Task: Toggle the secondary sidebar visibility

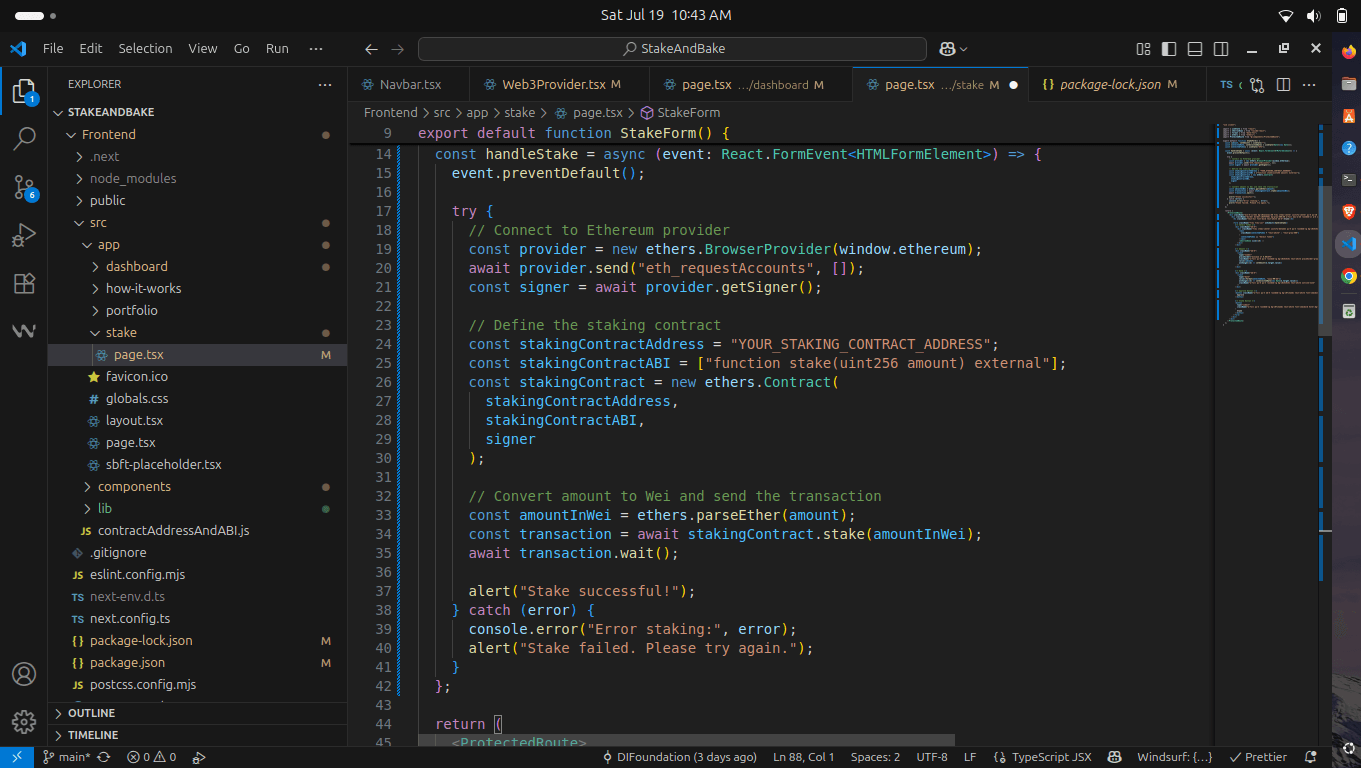Action: 1221,49
